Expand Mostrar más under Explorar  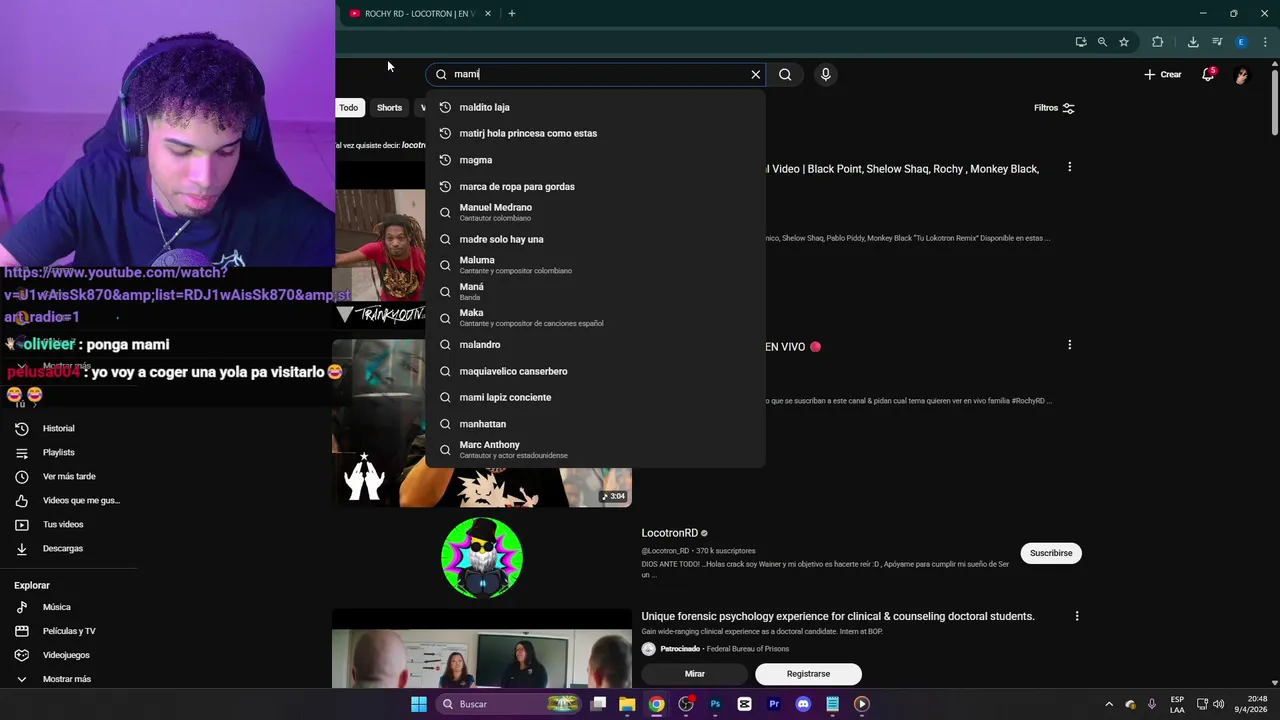[x=66, y=679]
